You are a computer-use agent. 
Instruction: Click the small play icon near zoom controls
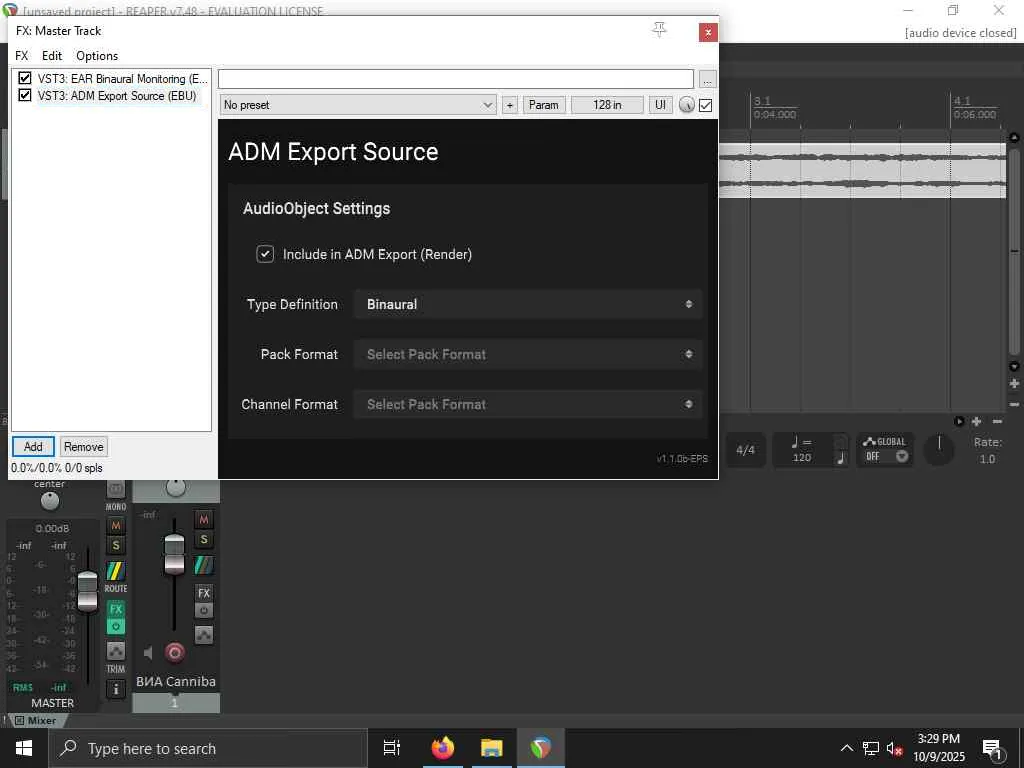pyautogui.click(x=959, y=422)
